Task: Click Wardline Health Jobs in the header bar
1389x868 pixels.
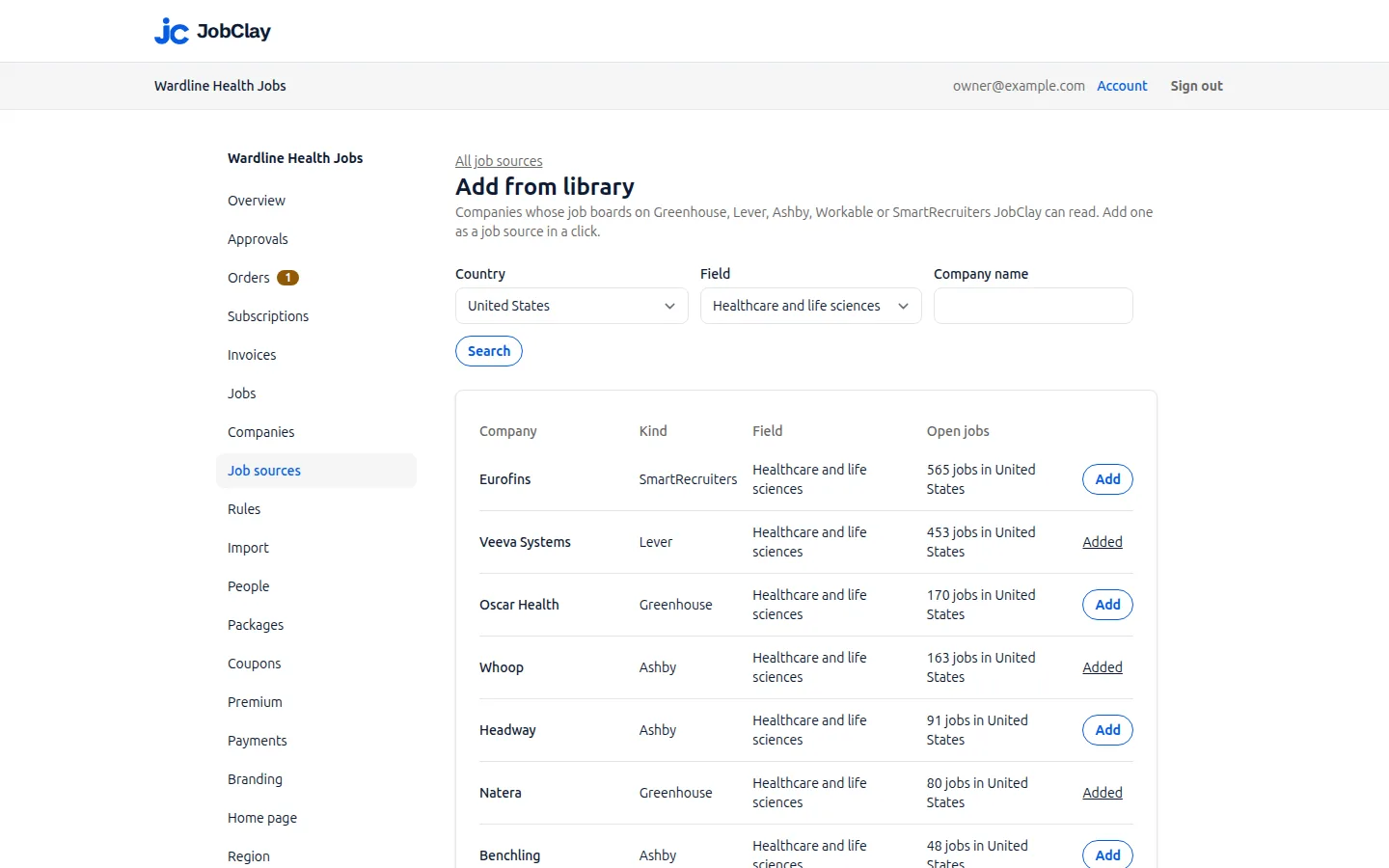Action: tap(220, 86)
